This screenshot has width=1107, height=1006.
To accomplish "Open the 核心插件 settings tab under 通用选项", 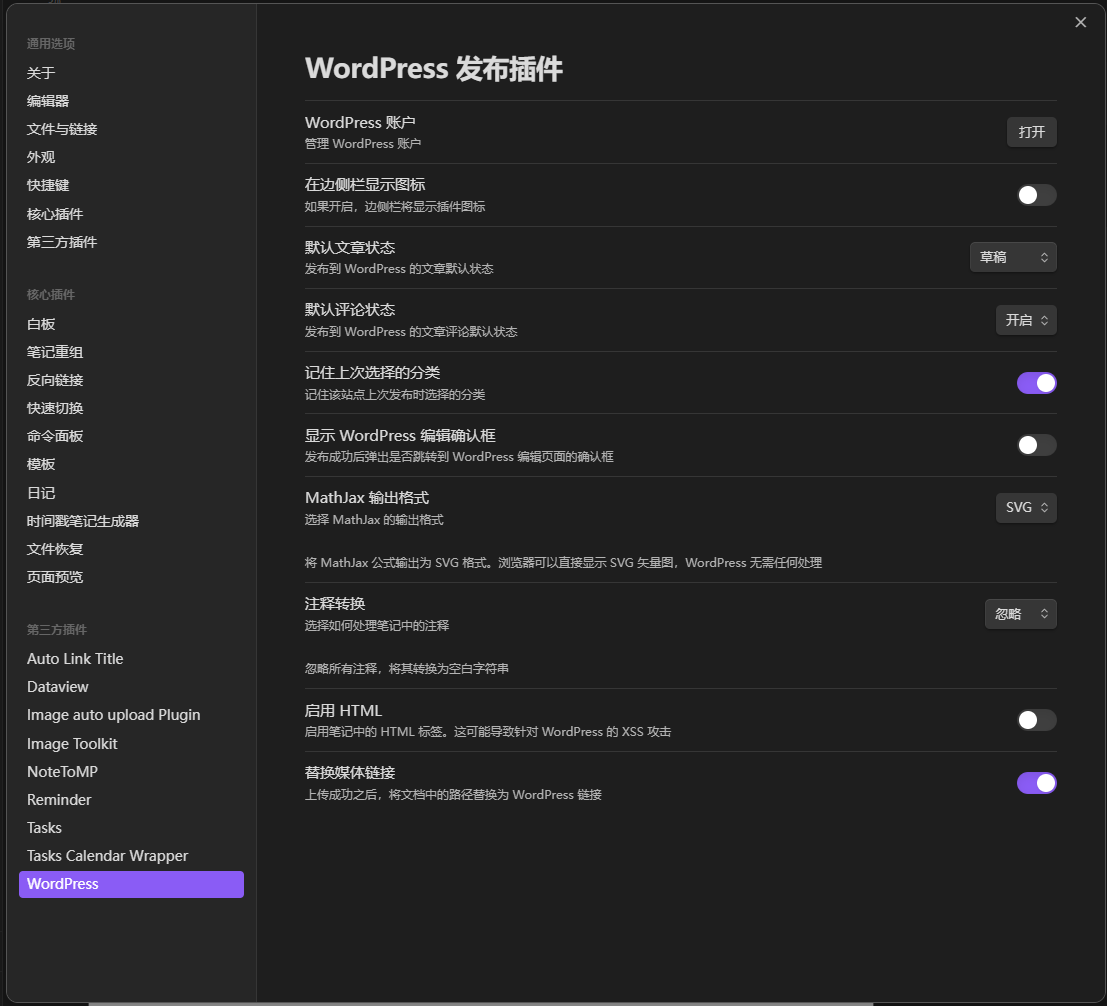I will click(x=131, y=214).
